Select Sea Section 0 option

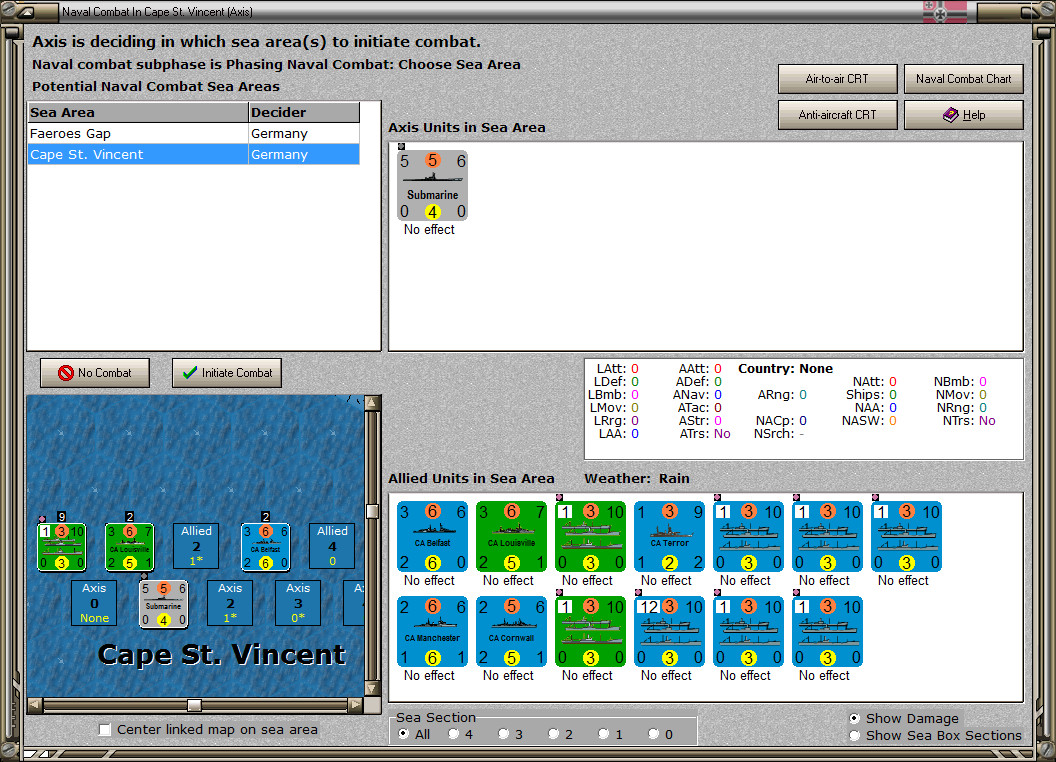click(653, 734)
